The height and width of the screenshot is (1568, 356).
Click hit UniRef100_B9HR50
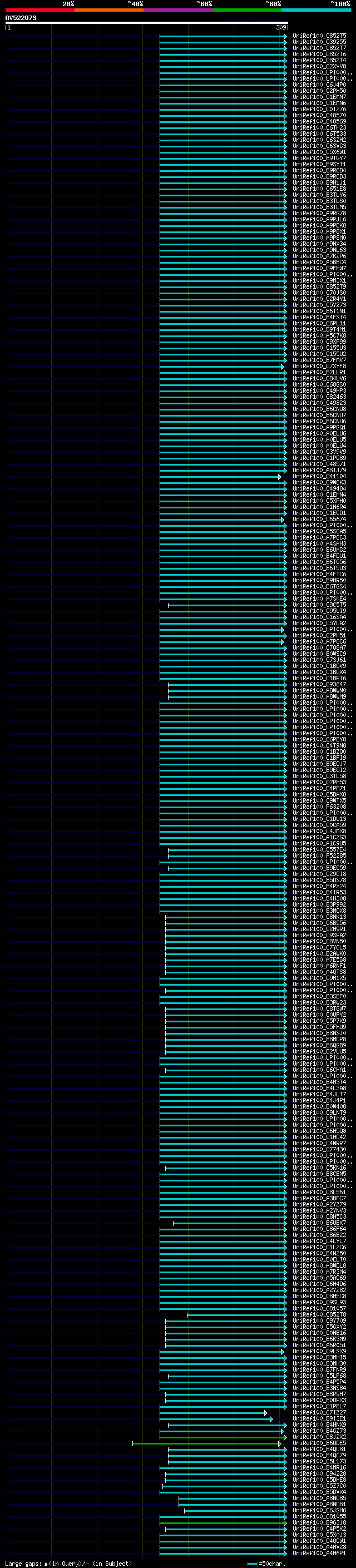pyautogui.click(x=319, y=581)
